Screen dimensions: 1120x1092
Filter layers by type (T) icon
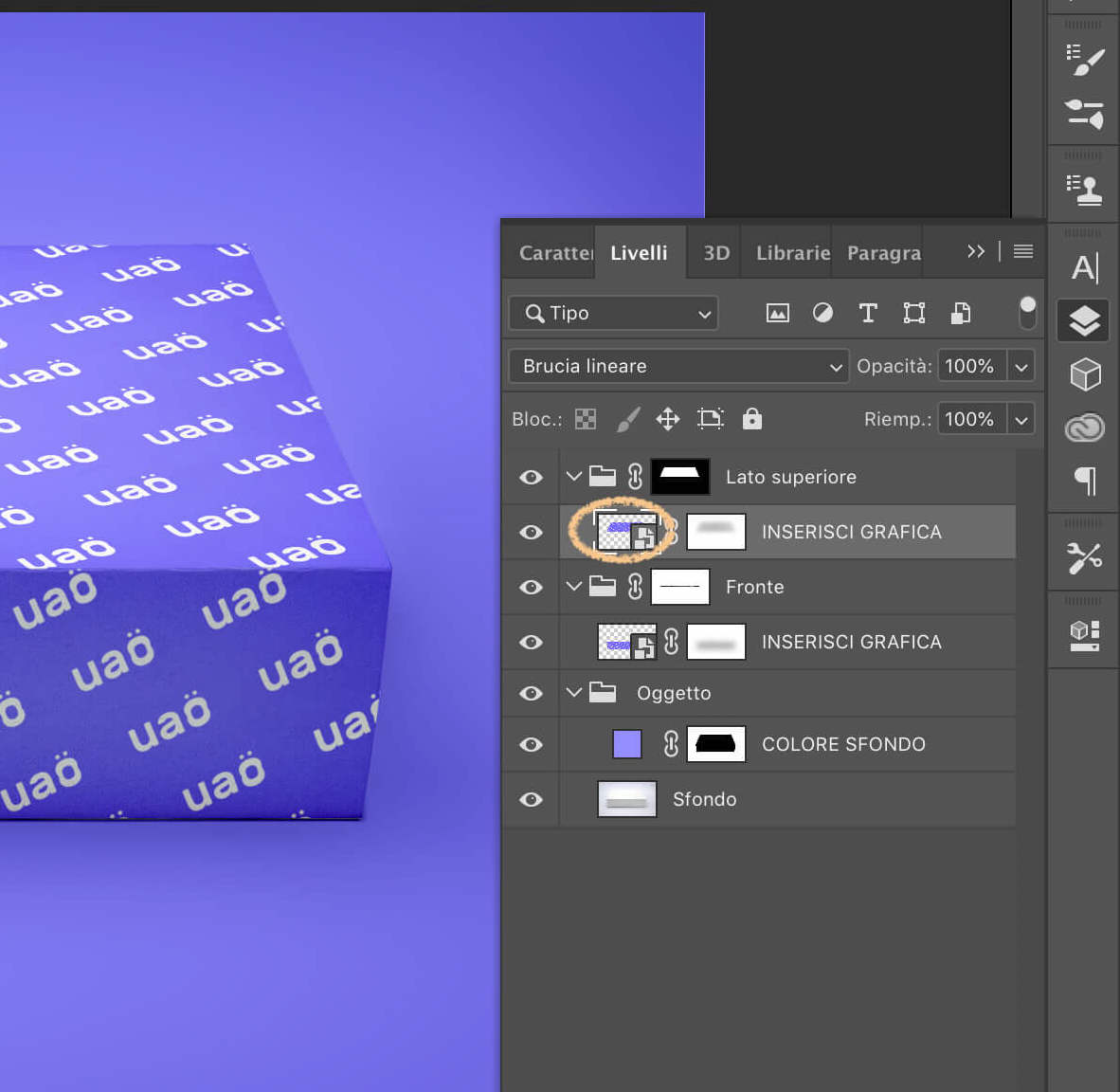[868, 313]
